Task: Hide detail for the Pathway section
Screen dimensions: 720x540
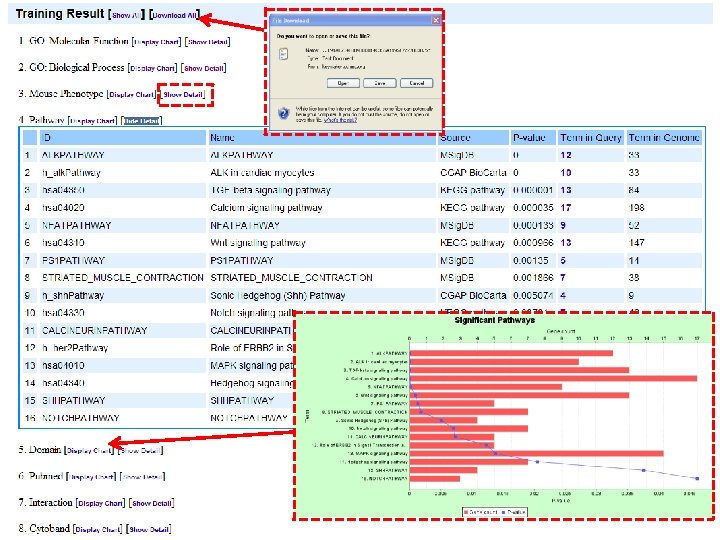Action: tap(142, 121)
